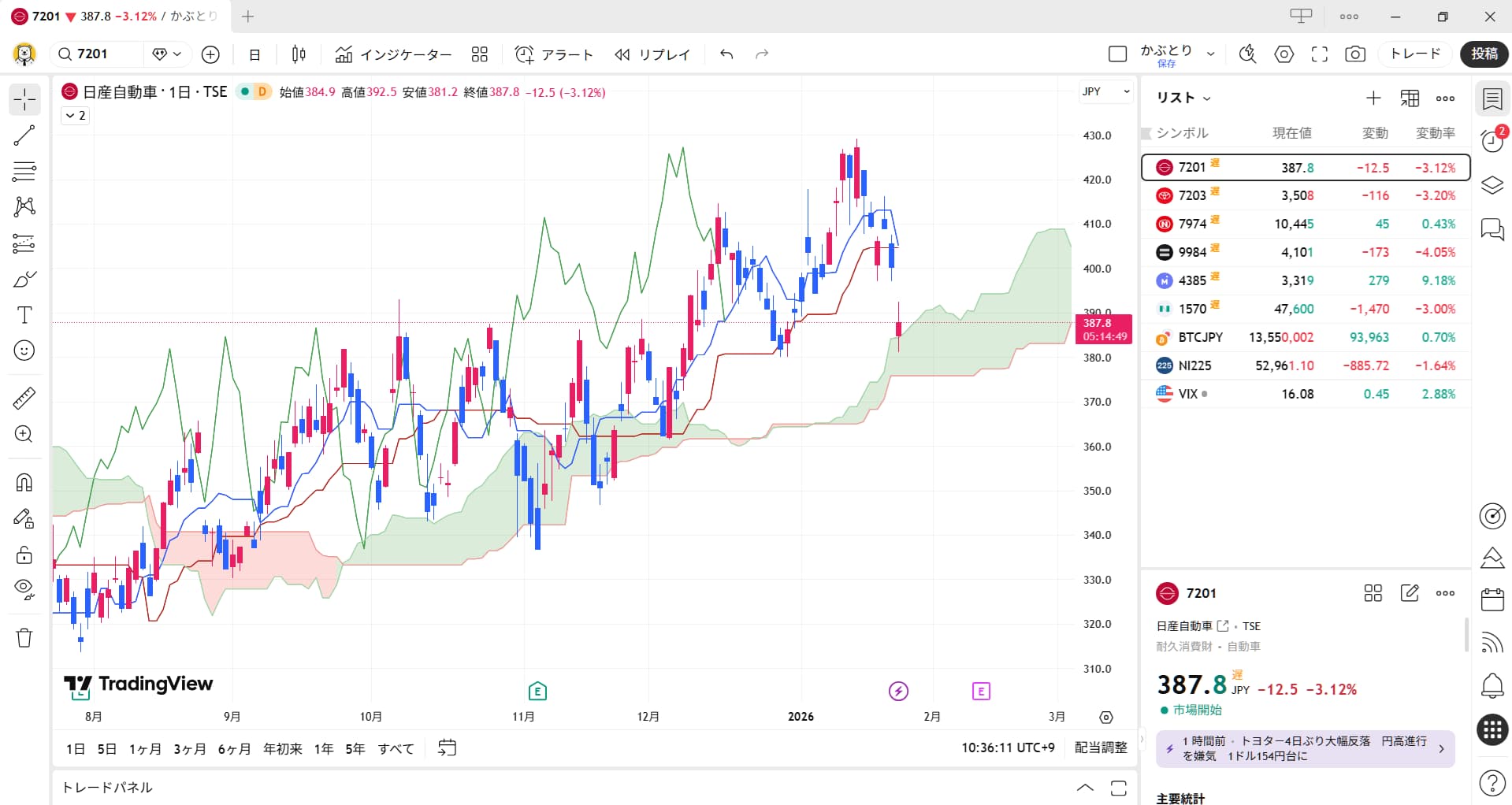Select the text annotation tool
The width and height of the screenshot is (1512, 805).
(x=24, y=315)
